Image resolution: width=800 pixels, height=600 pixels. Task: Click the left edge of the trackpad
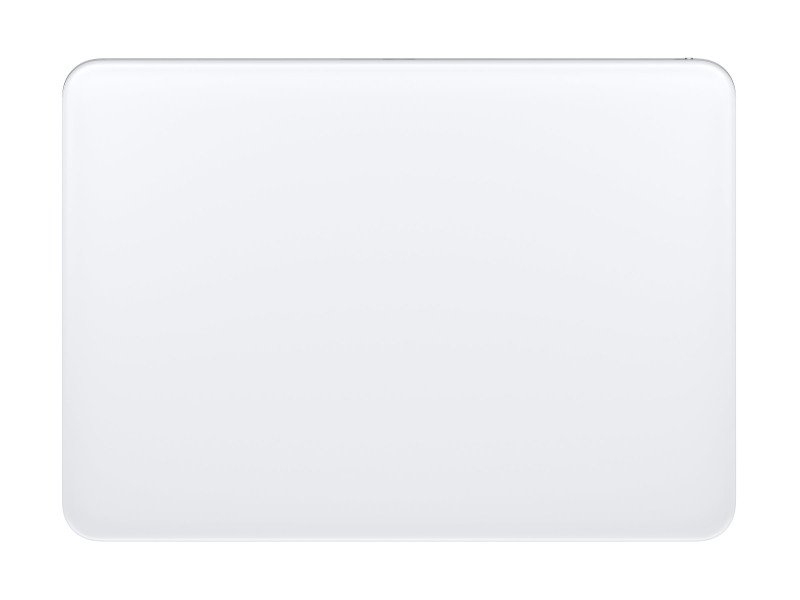tap(63, 300)
